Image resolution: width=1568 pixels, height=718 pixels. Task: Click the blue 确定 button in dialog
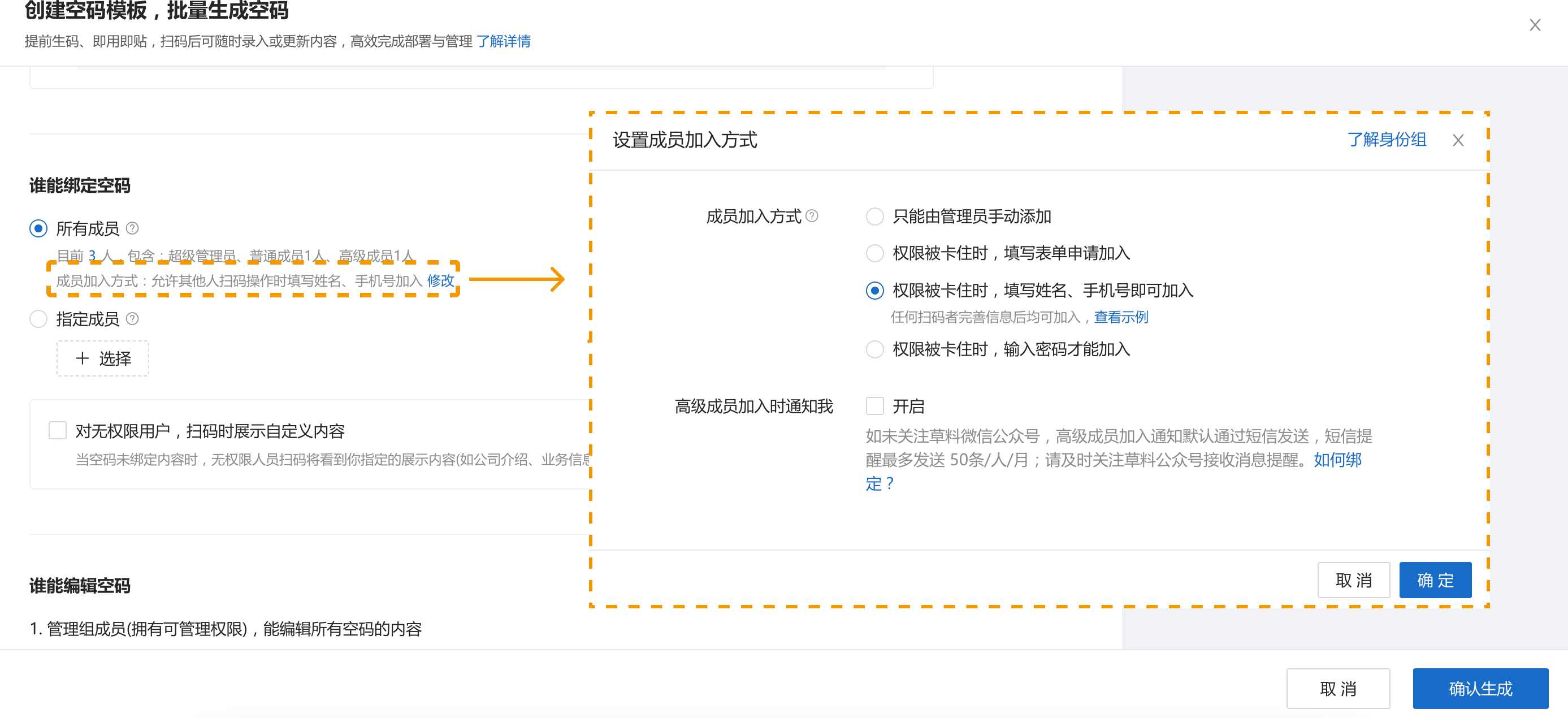coord(1435,579)
